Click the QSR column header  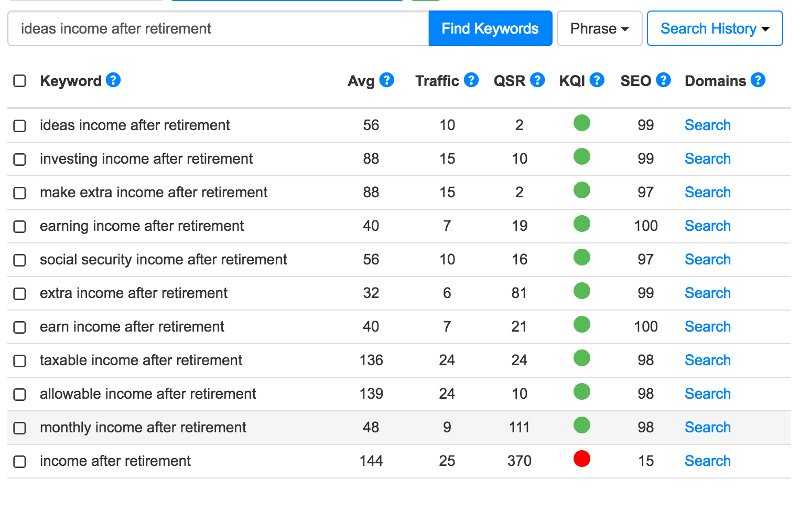point(509,81)
